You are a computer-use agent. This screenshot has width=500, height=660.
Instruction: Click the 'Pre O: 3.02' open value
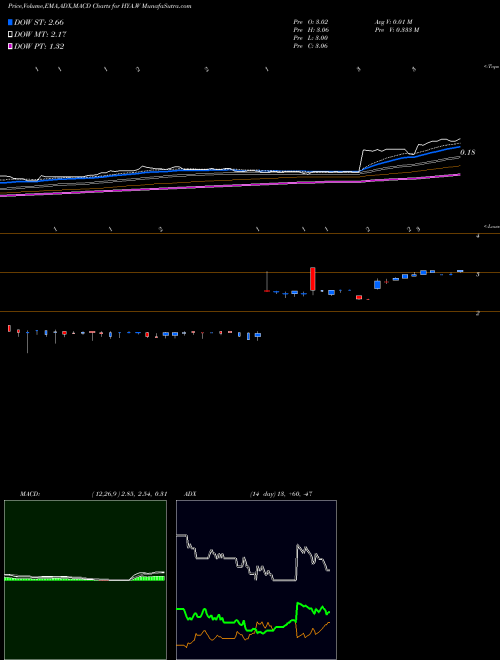(x=311, y=22)
